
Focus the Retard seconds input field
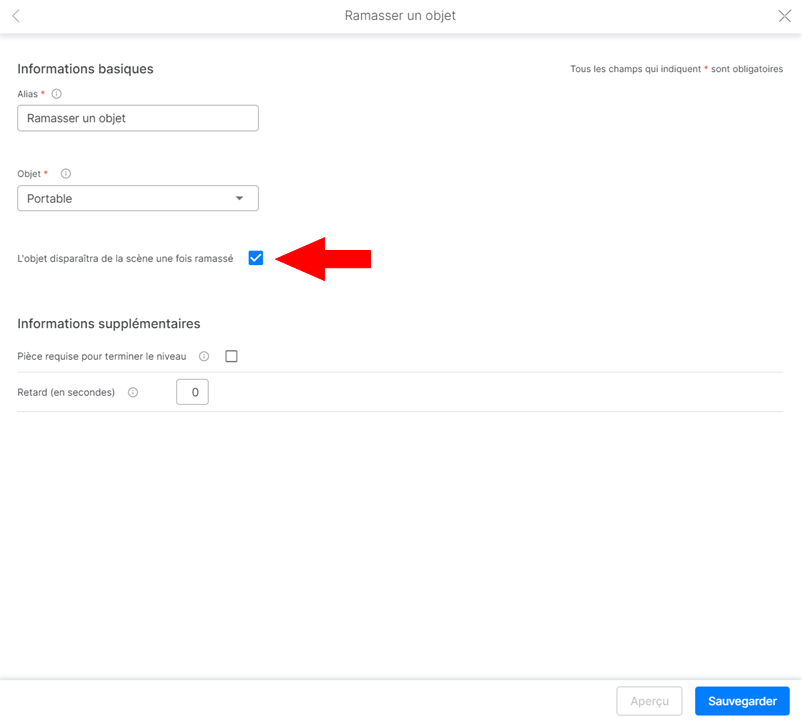click(192, 392)
